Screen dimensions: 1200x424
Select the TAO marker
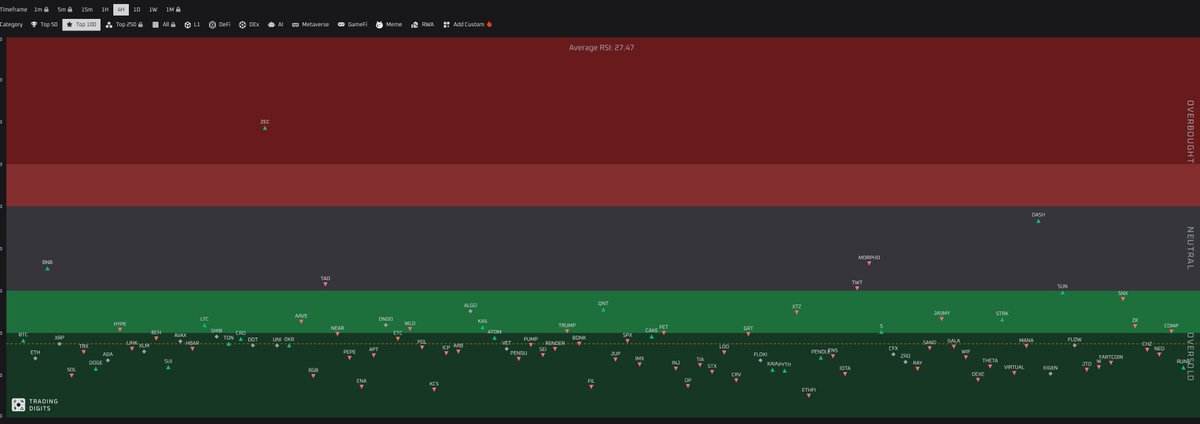(x=325, y=285)
